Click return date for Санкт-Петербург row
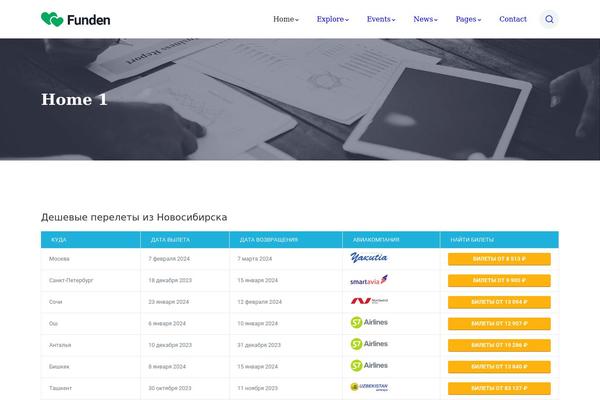This screenshot has width=600, height=400. 258,280
